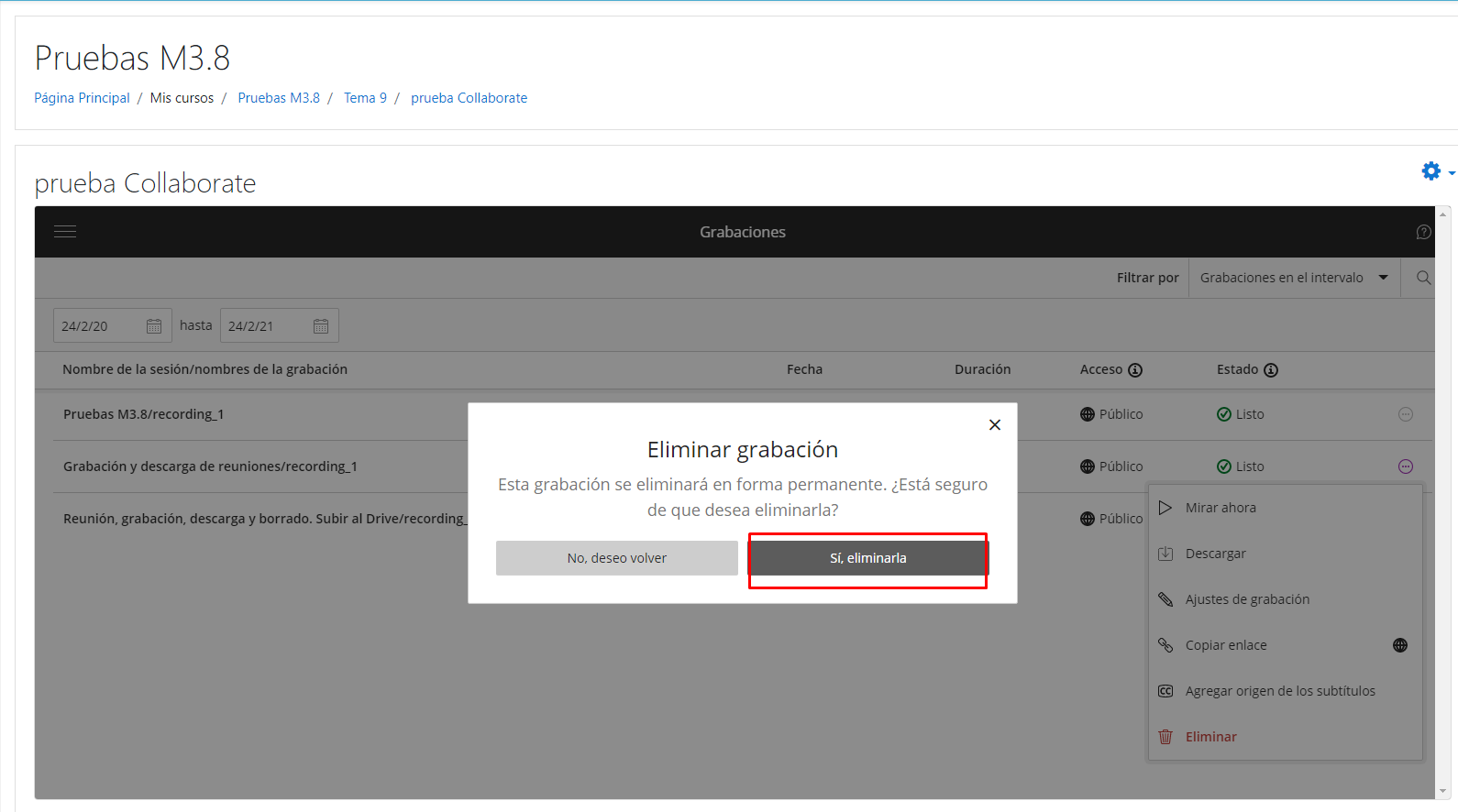Click the Estado info icon
1458x812 pixels.
click(x=1271, y=370)
